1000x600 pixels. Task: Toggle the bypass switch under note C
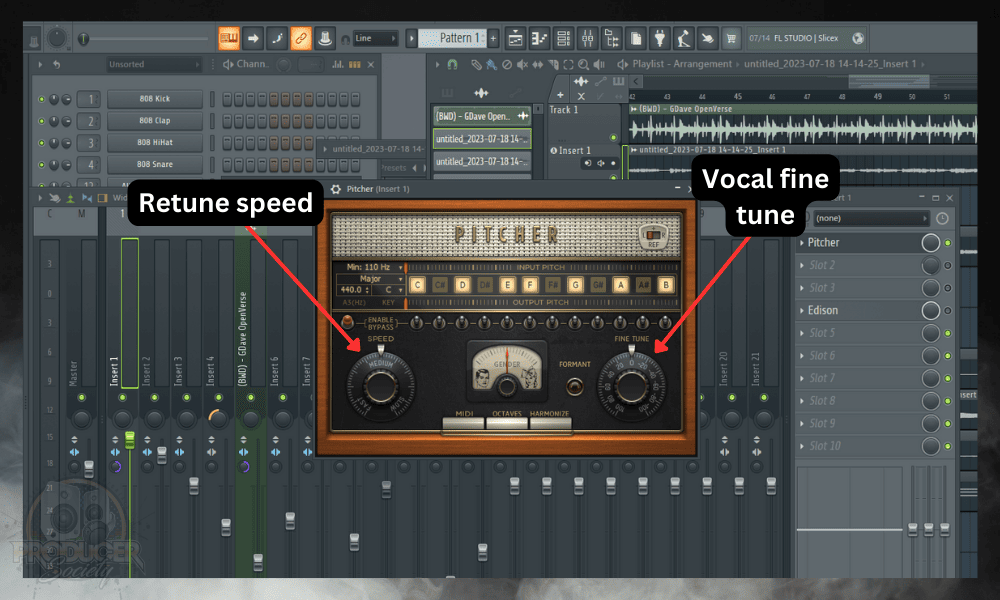pyautogui.click(x=417, y=323)
